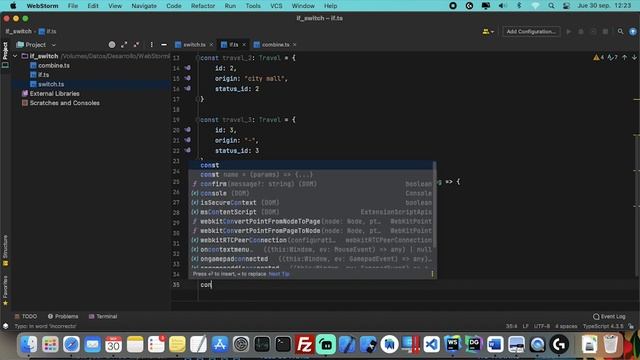Close the combine.ts editor tab
Screen dimensions: 640x360
click(294, 45)
